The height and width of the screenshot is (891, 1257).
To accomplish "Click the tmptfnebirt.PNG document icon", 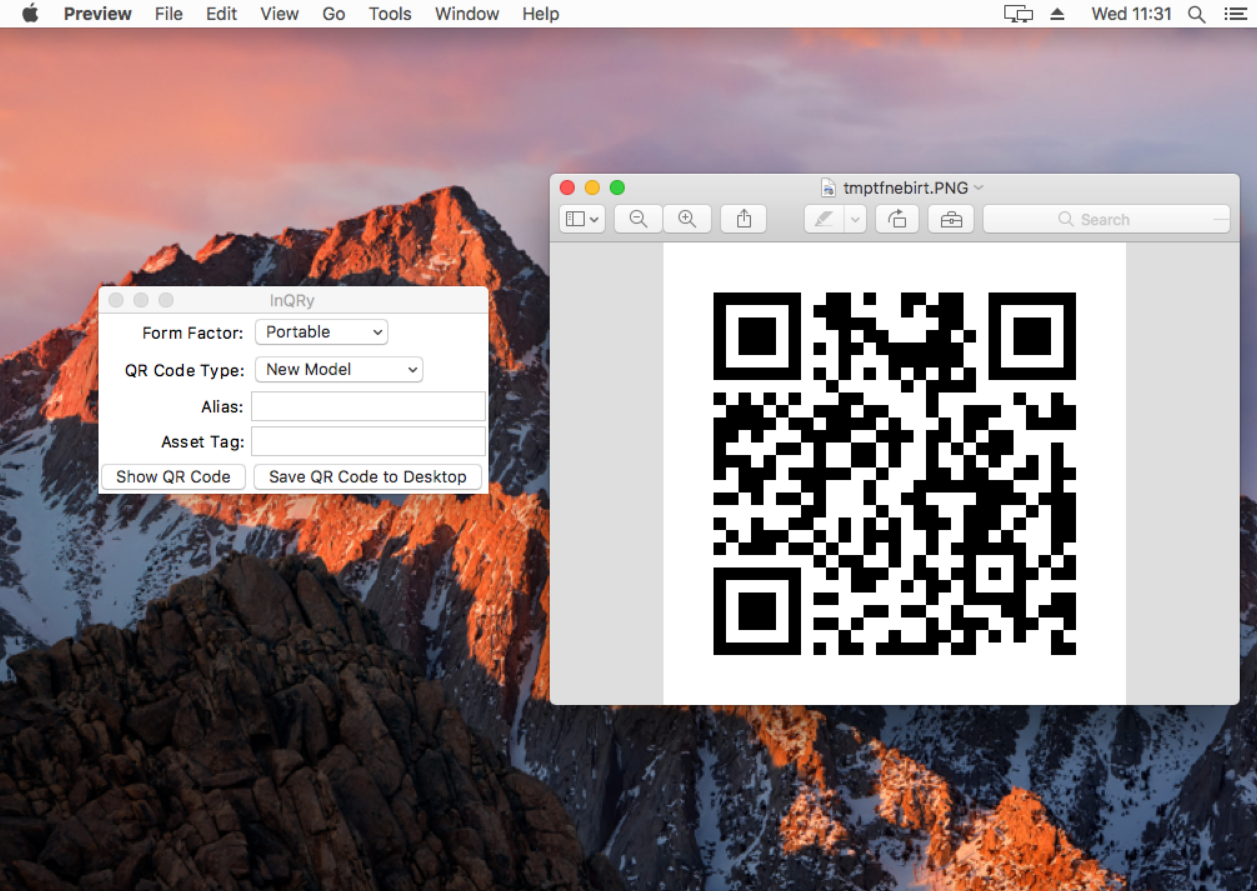I will tap(828, 187).
